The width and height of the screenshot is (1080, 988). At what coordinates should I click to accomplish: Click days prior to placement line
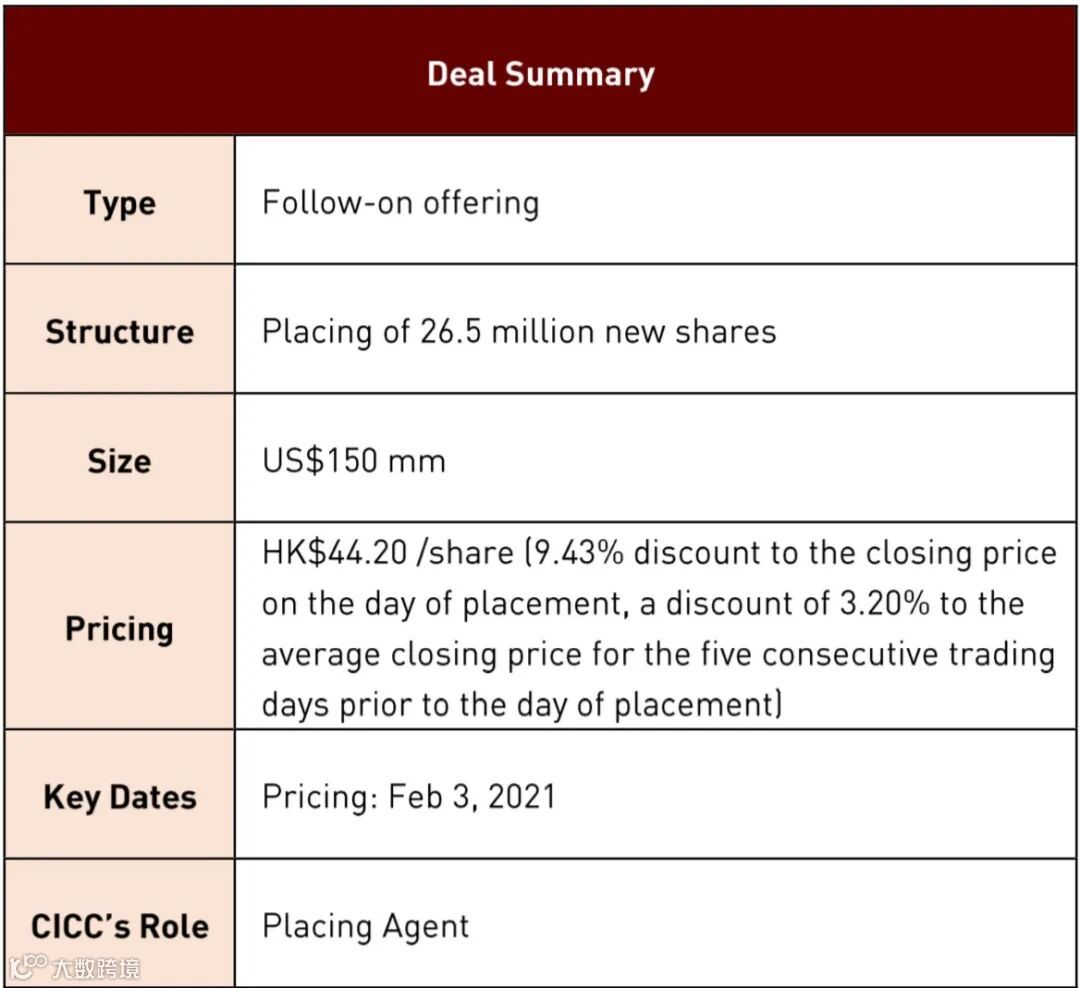521,705
